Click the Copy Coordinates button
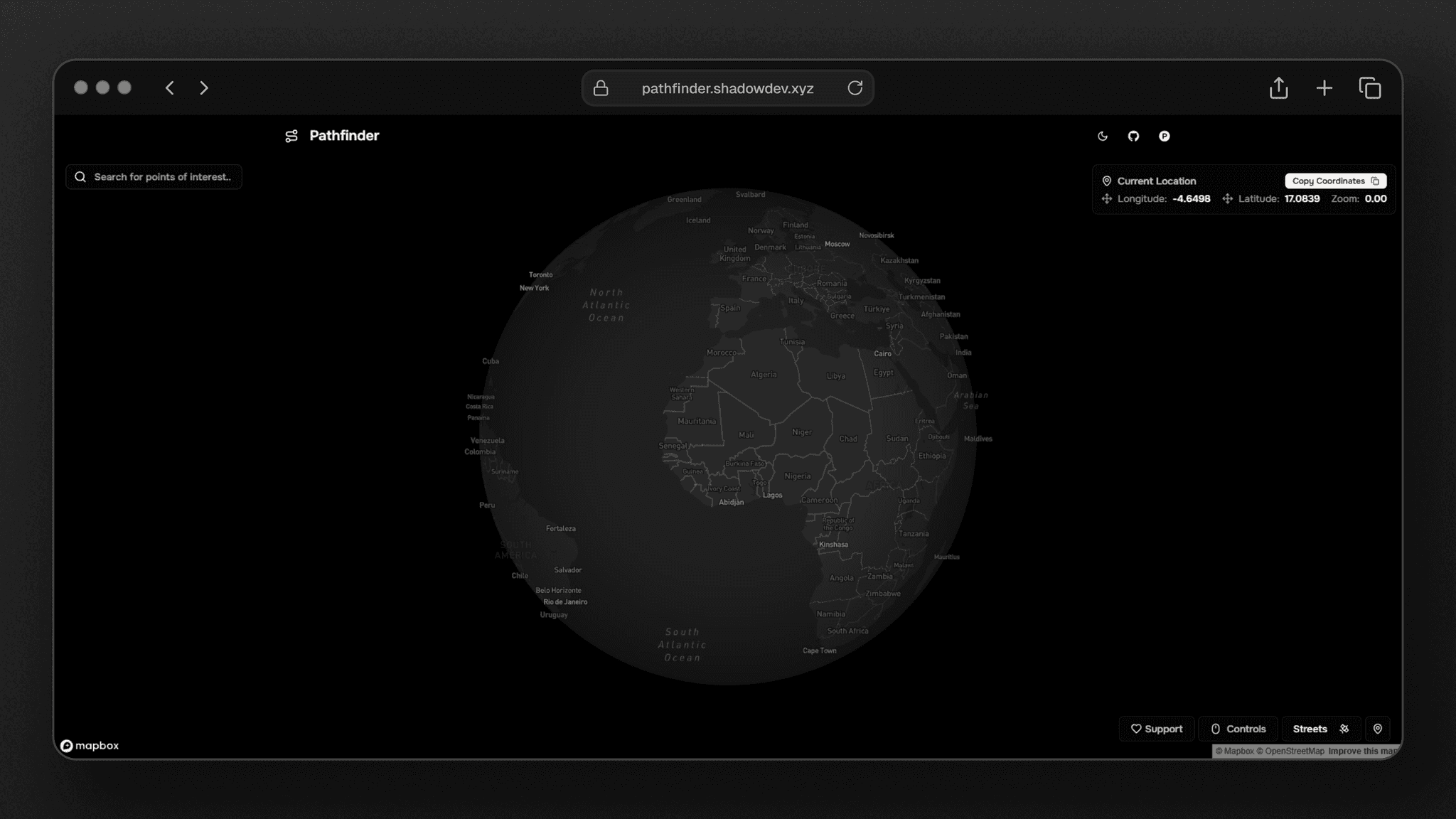This screenshot has height=819, width=1456. (x=1334, y=181)
